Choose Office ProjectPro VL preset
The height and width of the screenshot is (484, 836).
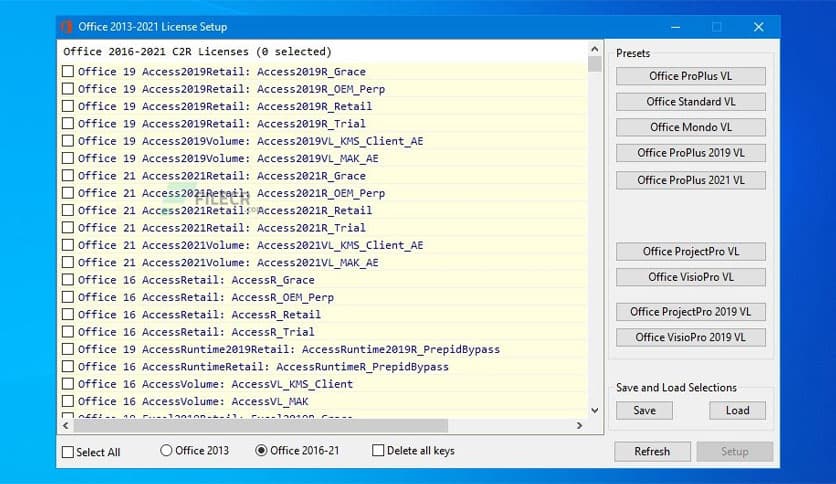point(690,252)
